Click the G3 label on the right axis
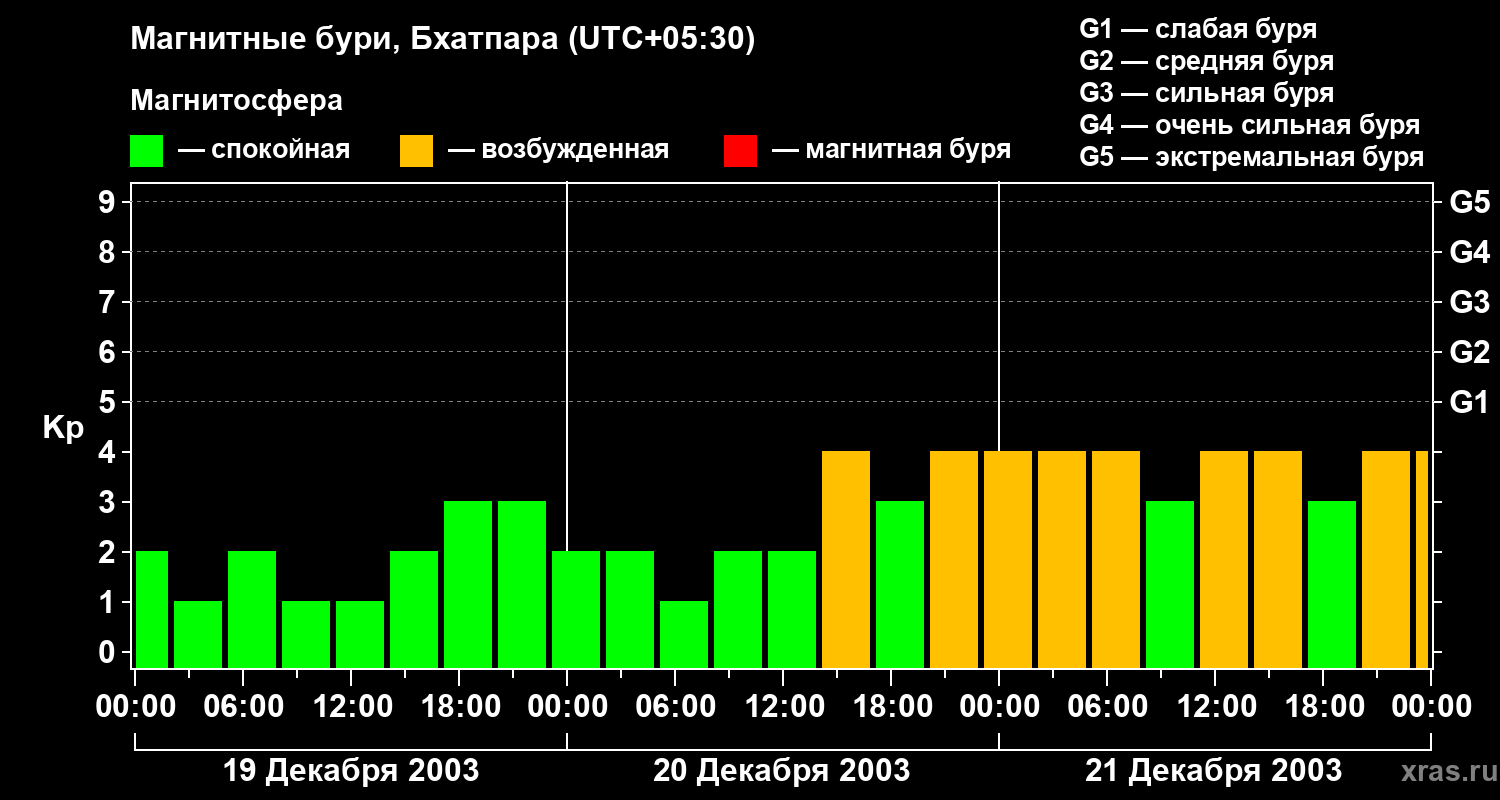Image resolution: width=1500 pixels, height=800 pixels. point(1469,302)
